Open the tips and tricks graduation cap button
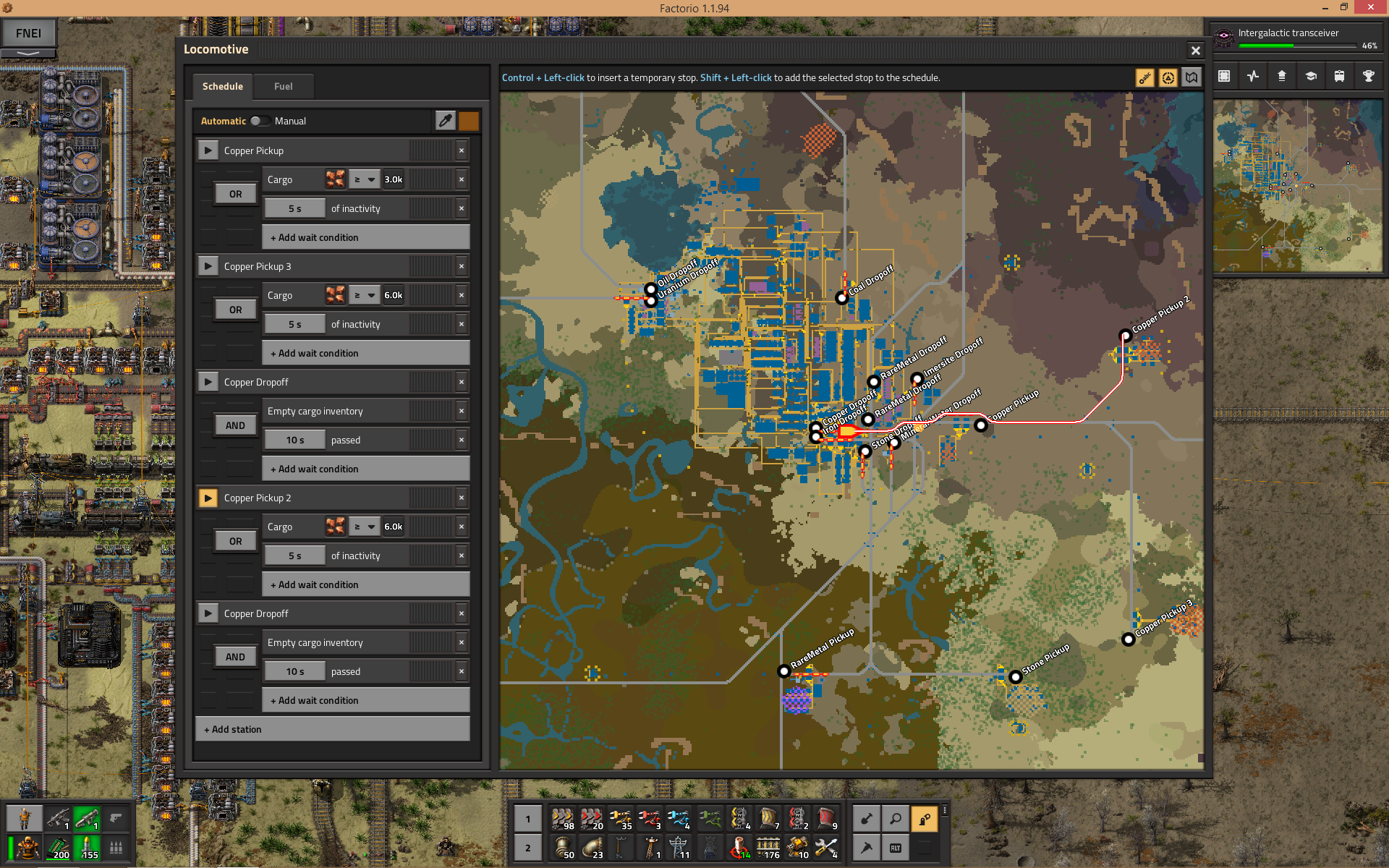Image resolution: width=1389 pixels, height=868 pixels. point(1311,76)
